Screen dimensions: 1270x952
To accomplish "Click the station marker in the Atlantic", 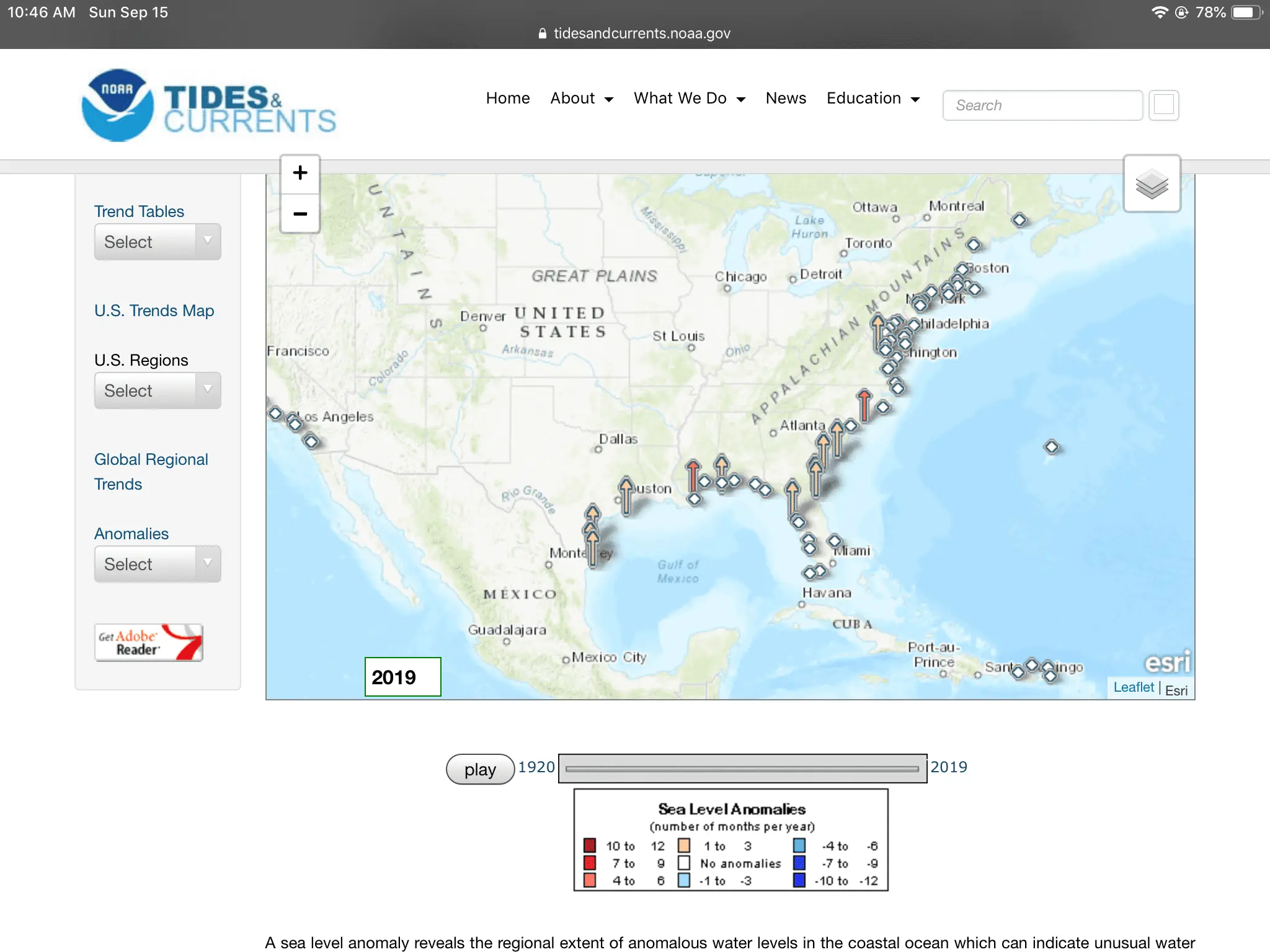I will pyautogui.click(x=1051, y=446).
